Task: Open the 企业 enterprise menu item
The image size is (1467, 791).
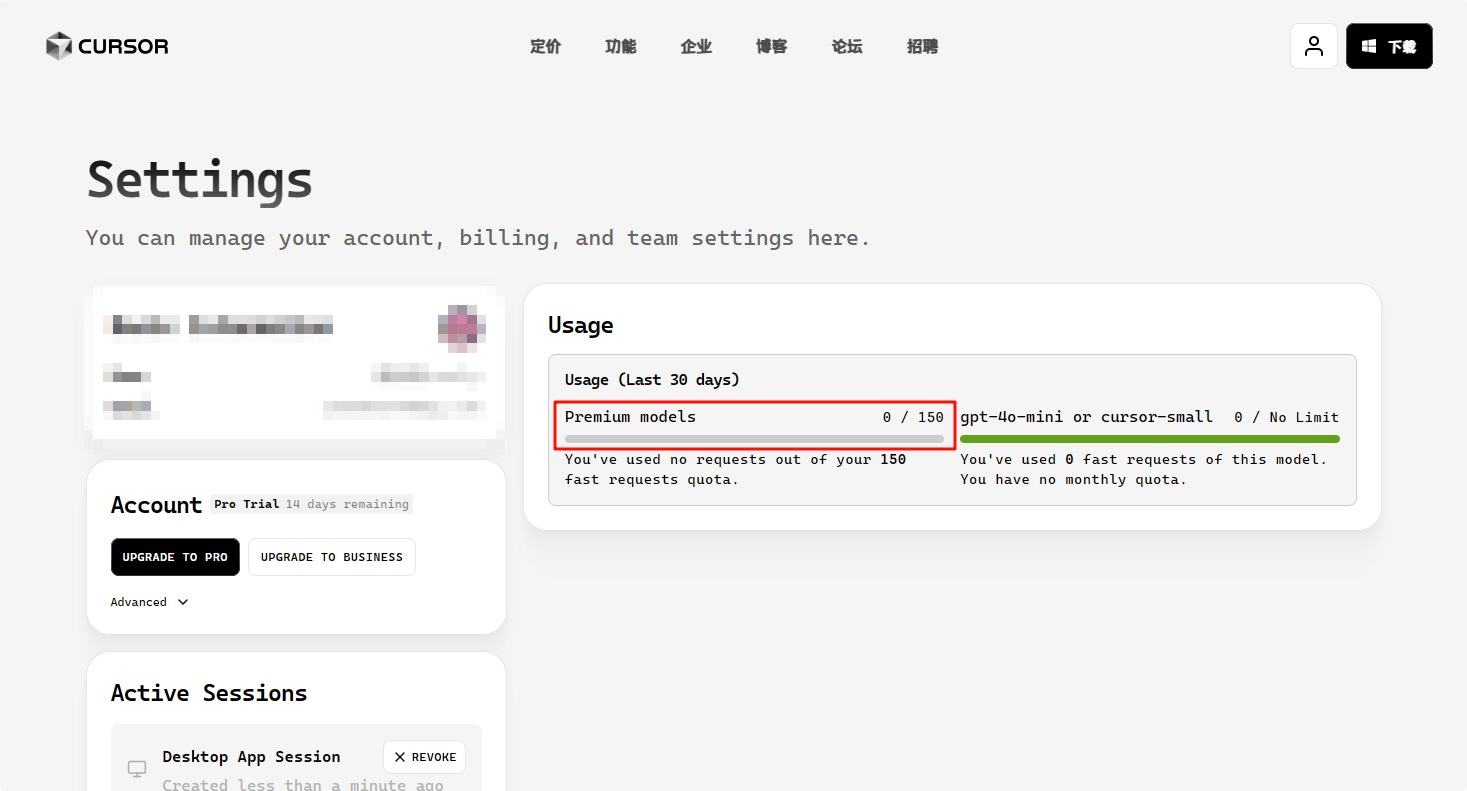Action: [696, 46]
